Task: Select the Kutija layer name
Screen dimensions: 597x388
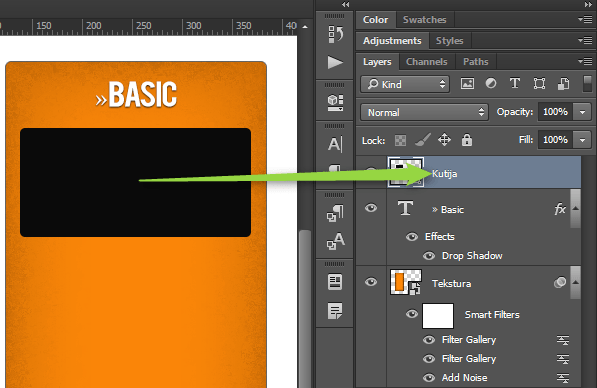Action: [x=444, y=174]
